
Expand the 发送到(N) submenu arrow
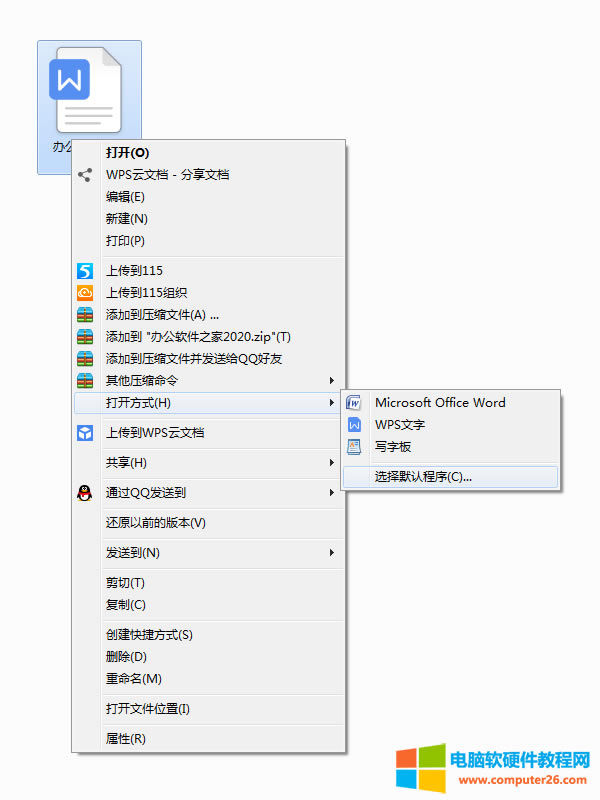coord(332,553)
